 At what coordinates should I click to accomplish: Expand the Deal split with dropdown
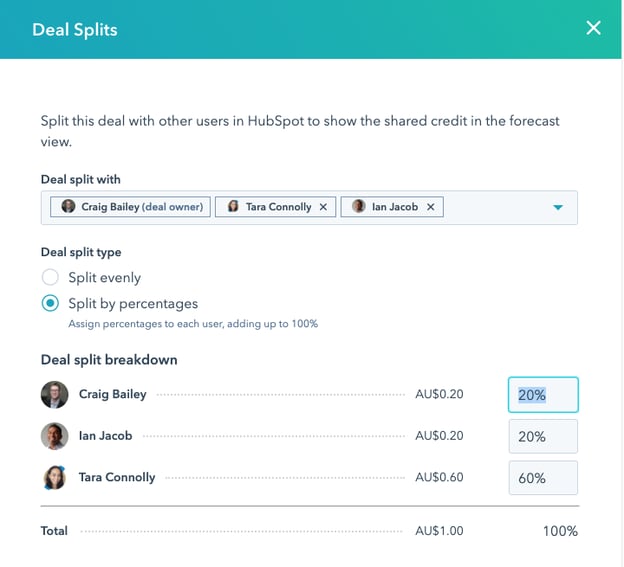[558, 207]
